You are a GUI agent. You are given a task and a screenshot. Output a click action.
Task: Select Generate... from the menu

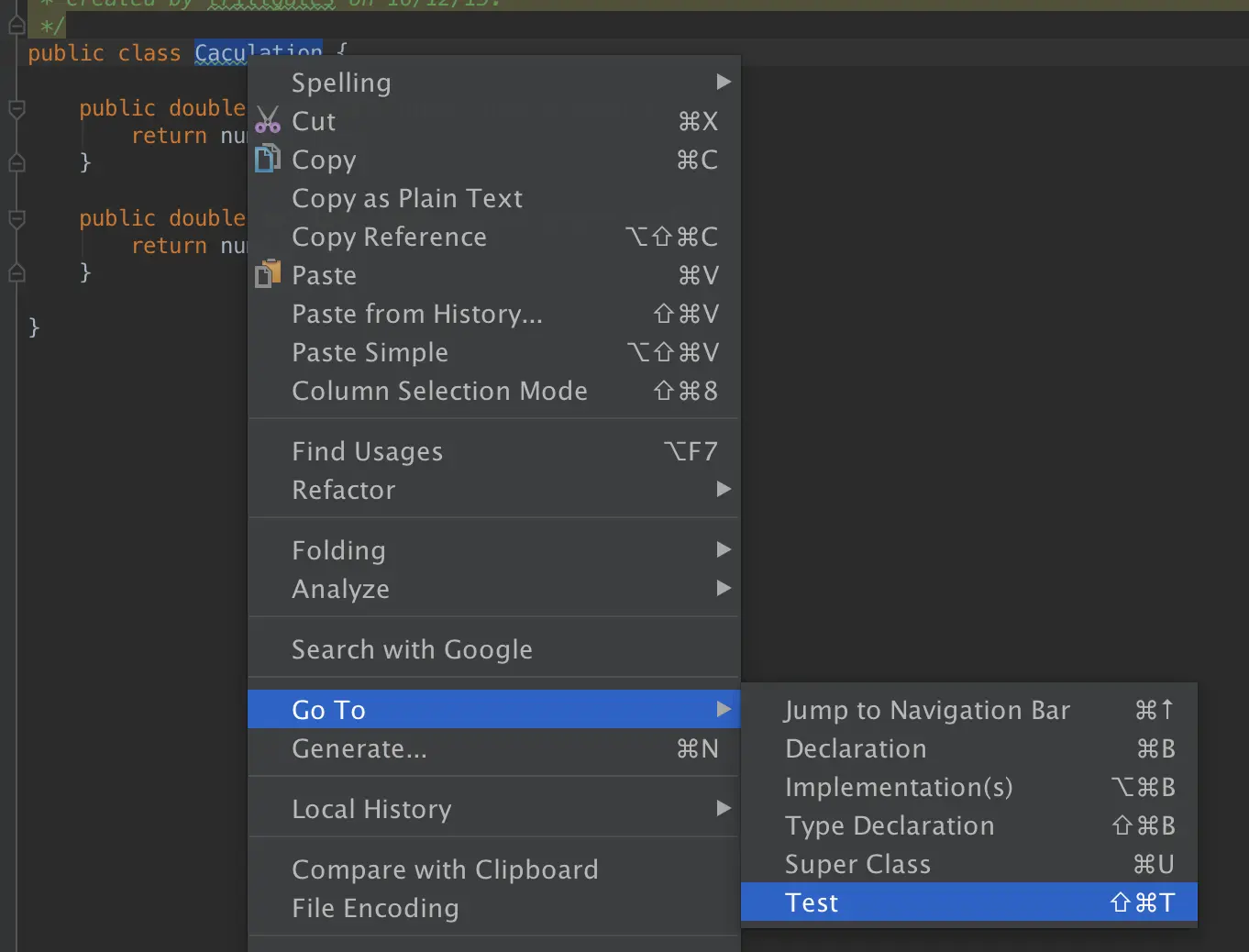(x=493, y=748)
